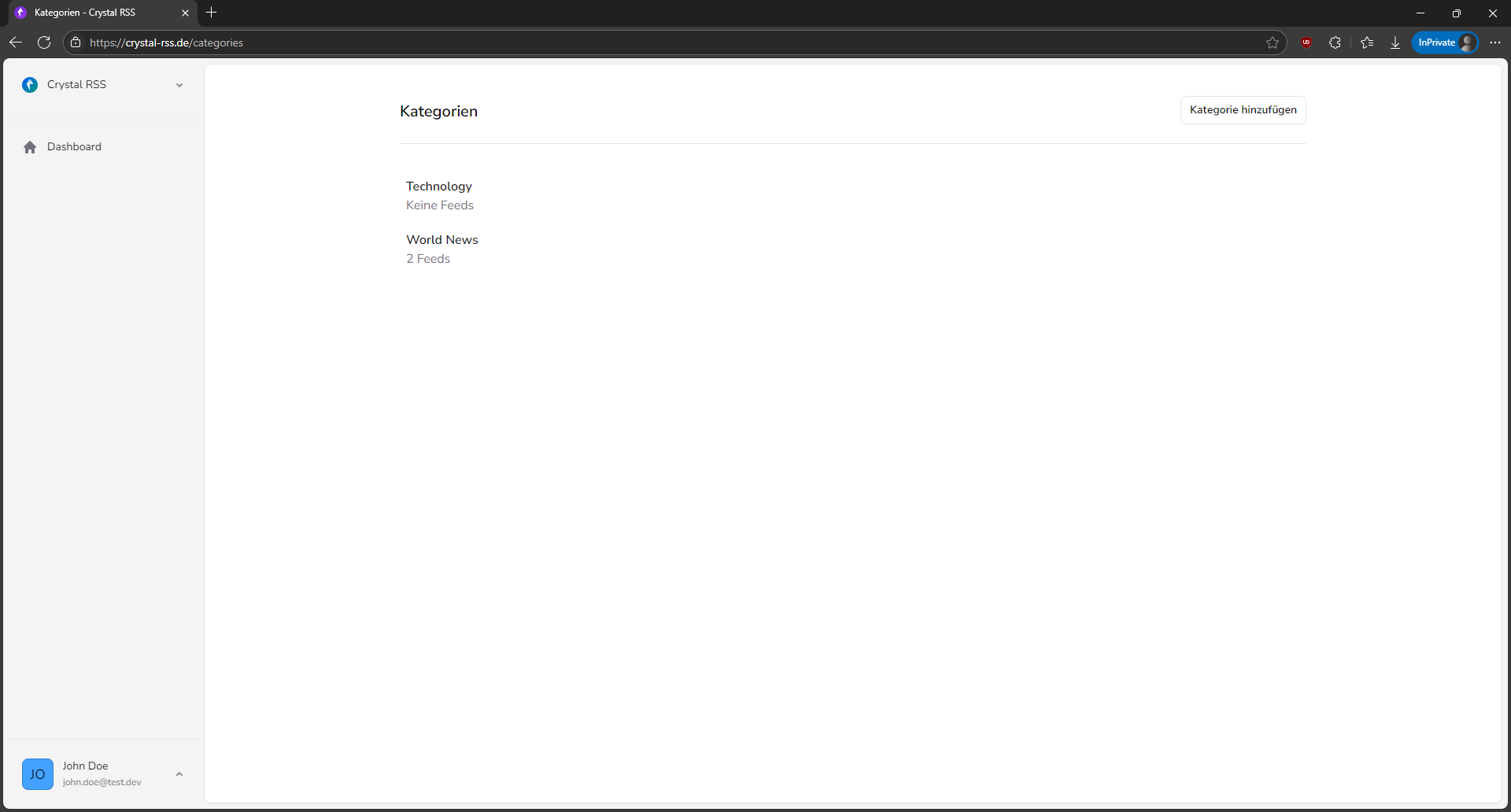Screen dimensions: 1511x812
Task: Expand the Crystal RSS workspace dropdown
Action: (179, 85)
